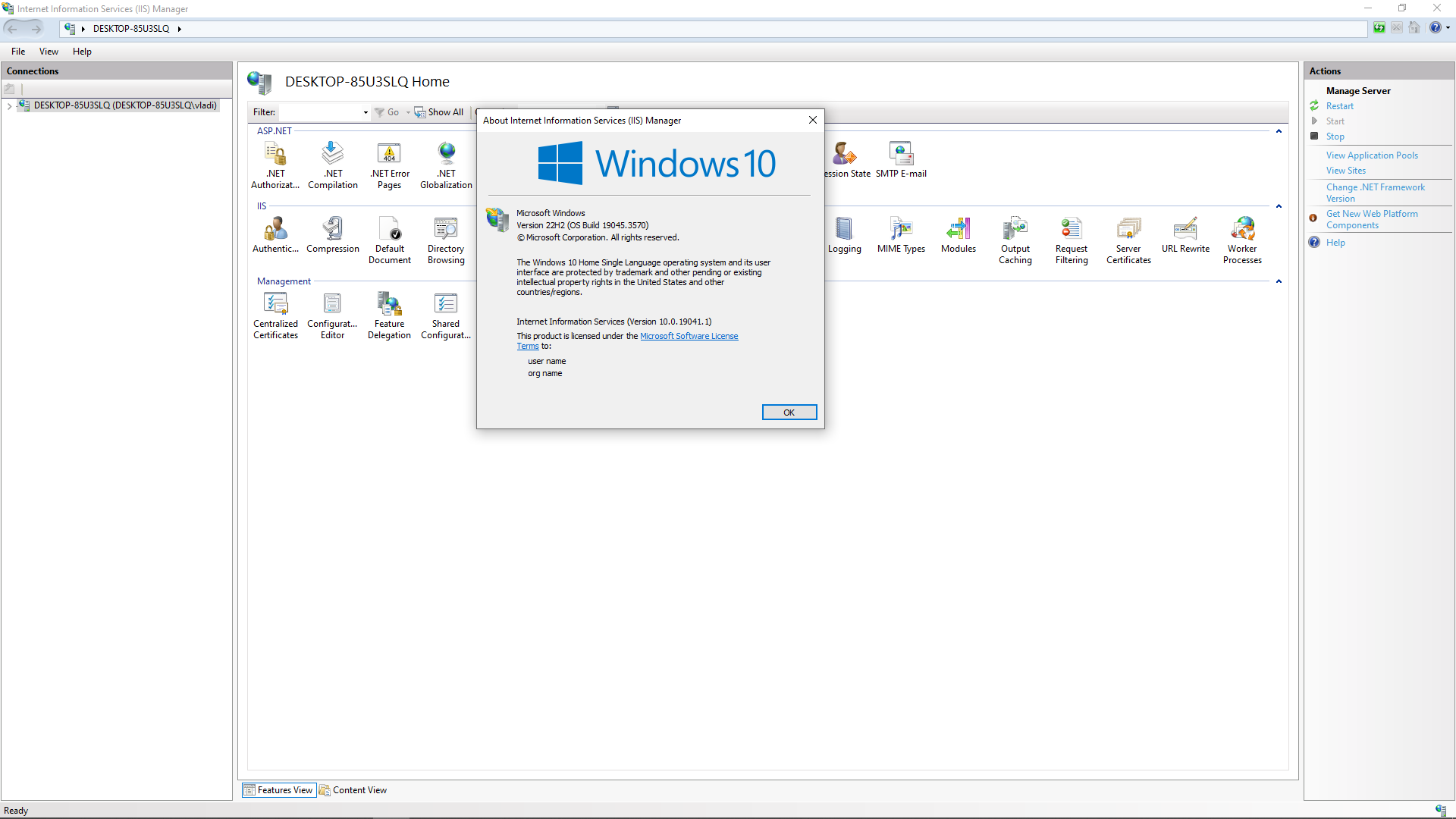Open the Output Caching feature
Viewport: 1456px width, 819px height.
pos(1015,240)
